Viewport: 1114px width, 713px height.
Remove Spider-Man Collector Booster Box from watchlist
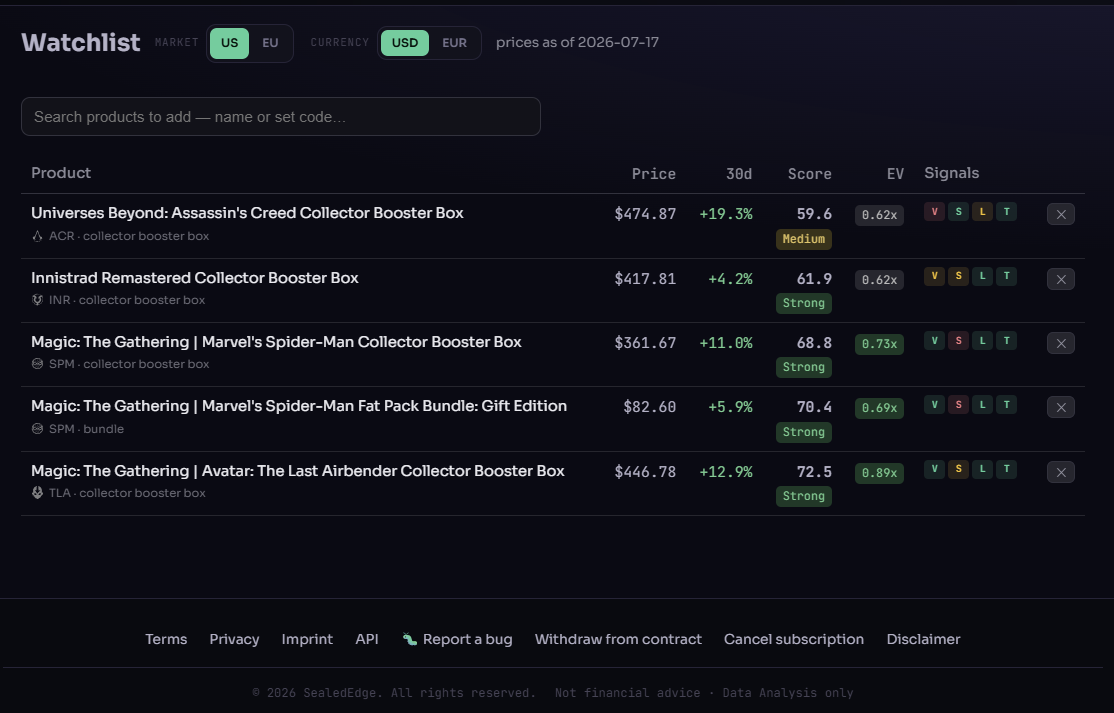pyautogui.click(x=1061, y=343)
